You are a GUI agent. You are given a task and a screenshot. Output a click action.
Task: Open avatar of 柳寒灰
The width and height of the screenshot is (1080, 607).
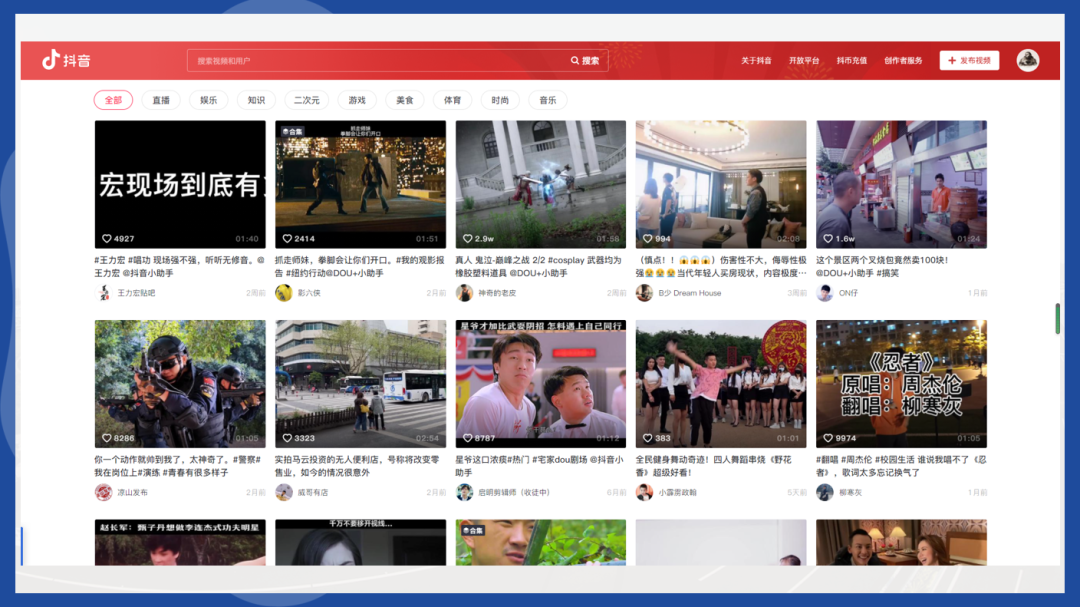pos(824,492)
